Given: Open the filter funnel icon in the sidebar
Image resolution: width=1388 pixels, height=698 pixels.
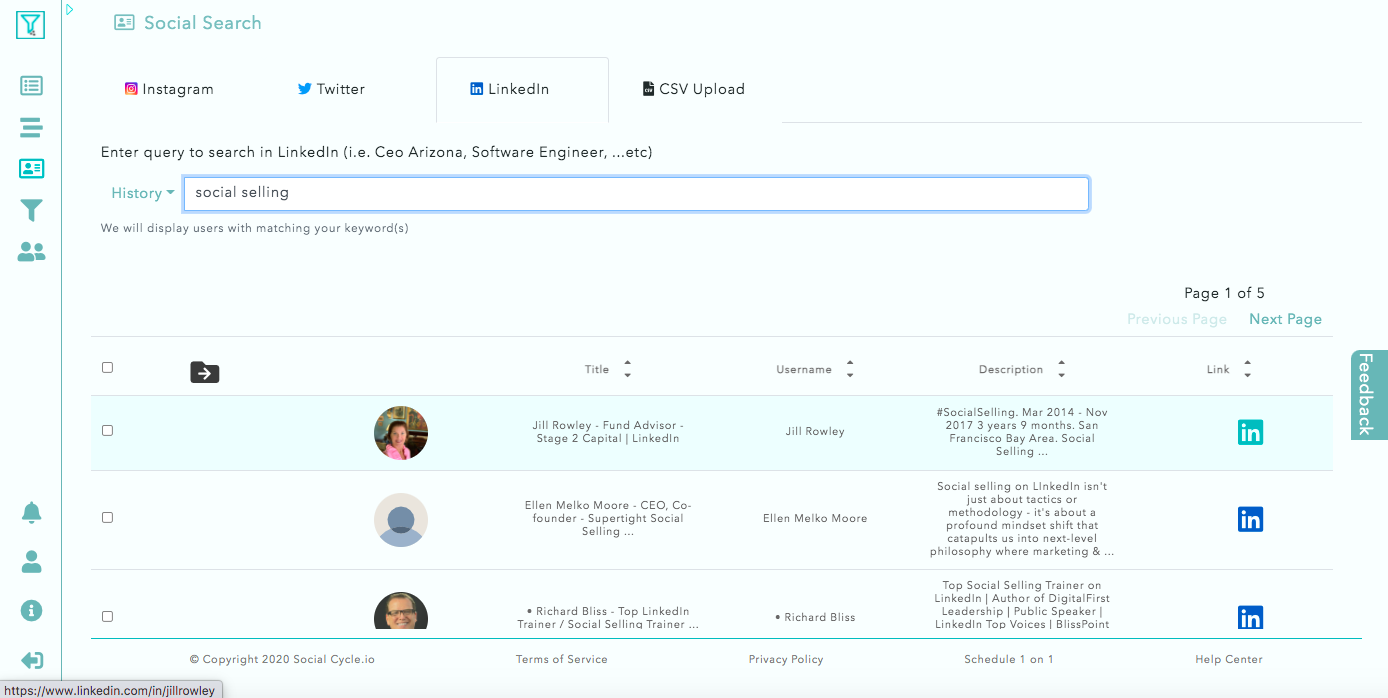Looking at the screenshot, I should click(x=31, y=210).
